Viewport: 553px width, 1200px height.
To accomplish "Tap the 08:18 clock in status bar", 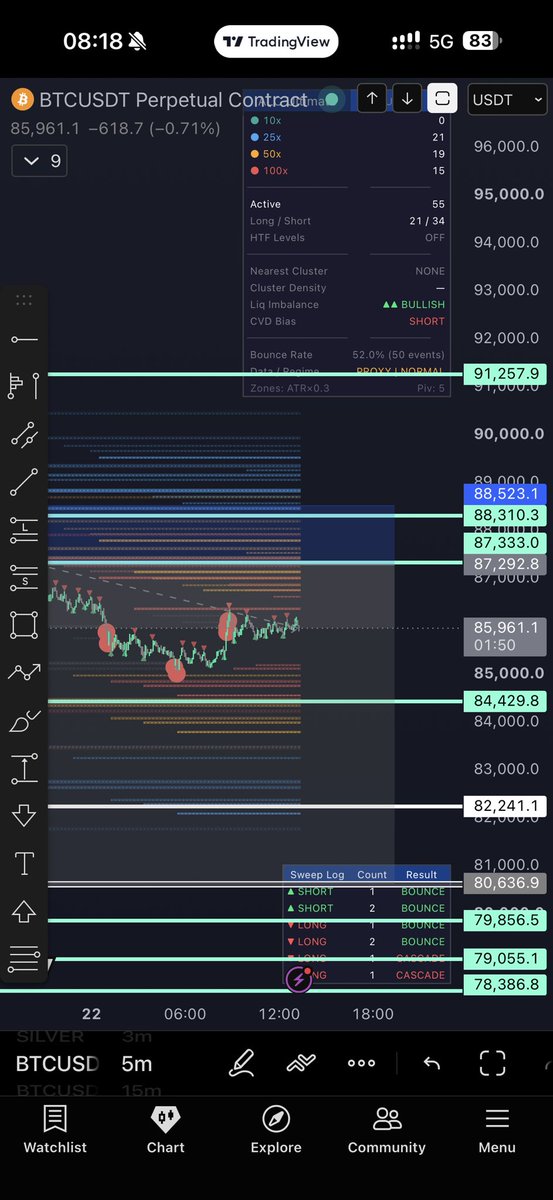I will point(93,42).
